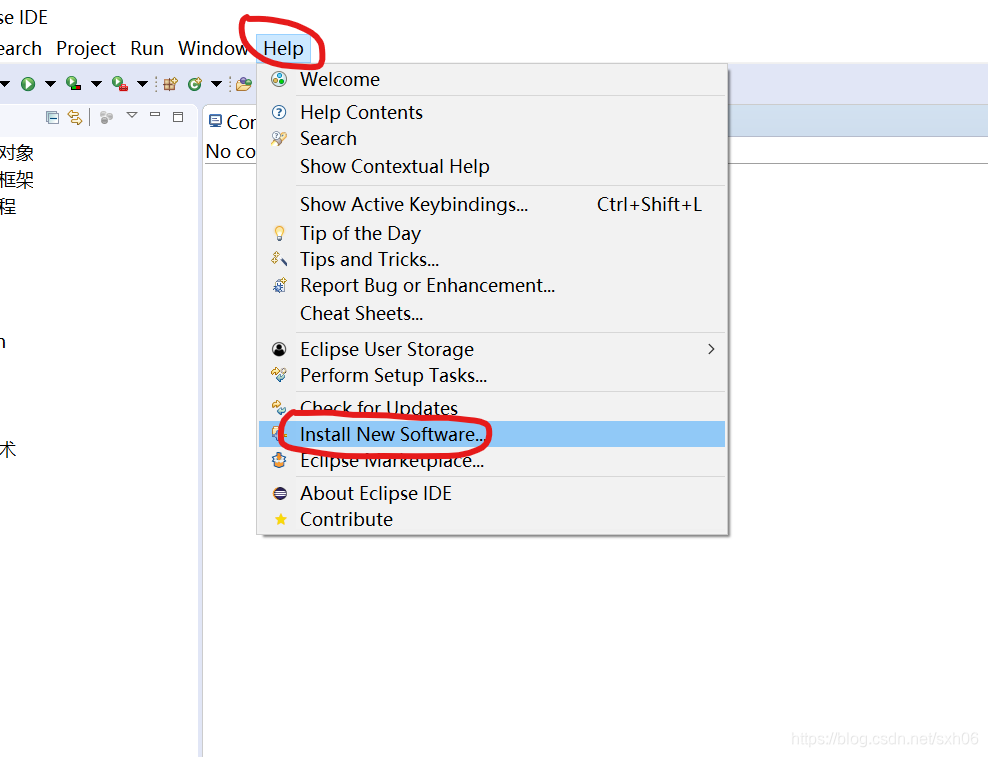Open the Project menu
This screenshot has width=988, height=757.
click(x=86, y=49)
